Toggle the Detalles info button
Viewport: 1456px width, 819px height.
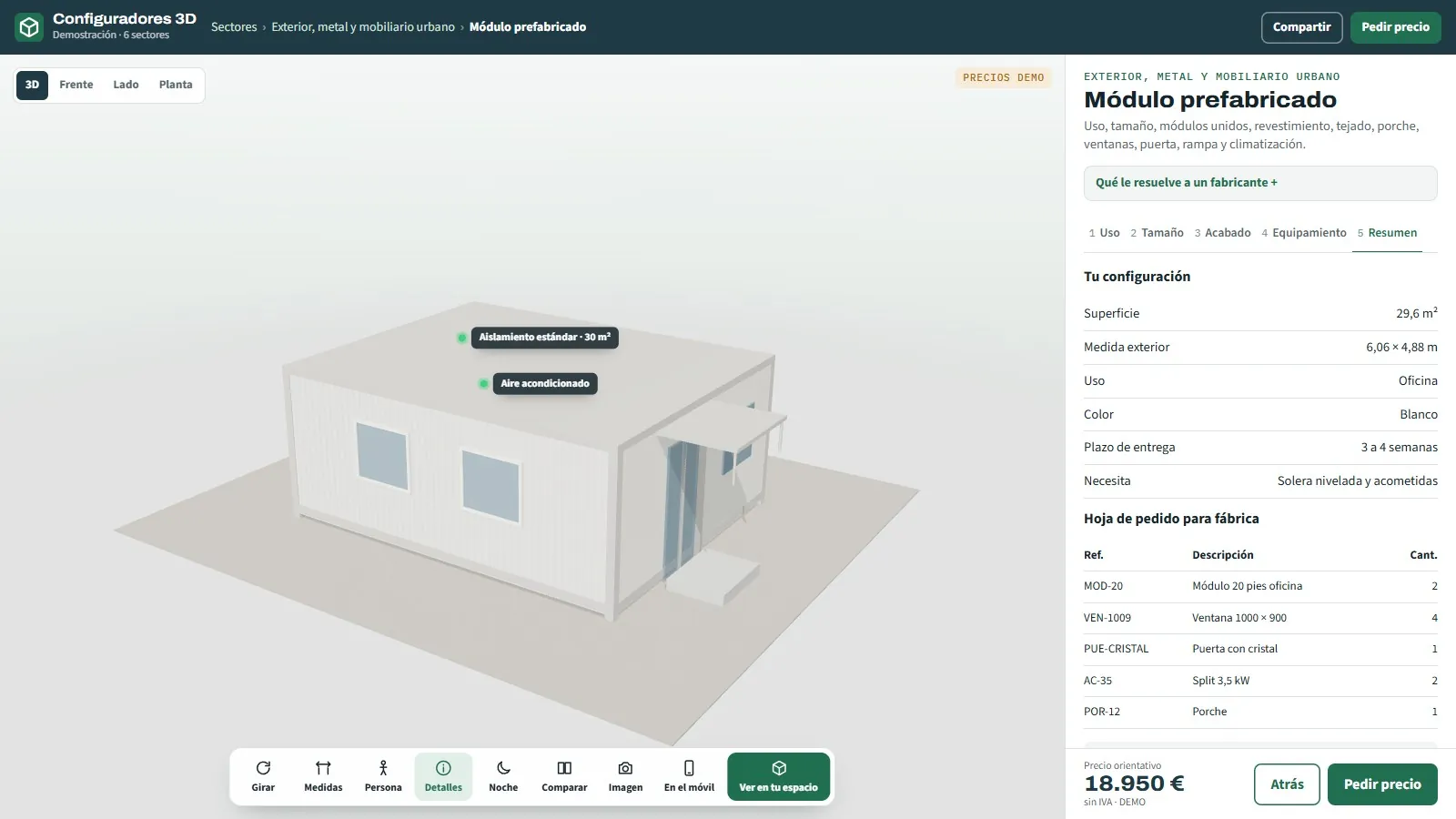(x=443, y=776)
